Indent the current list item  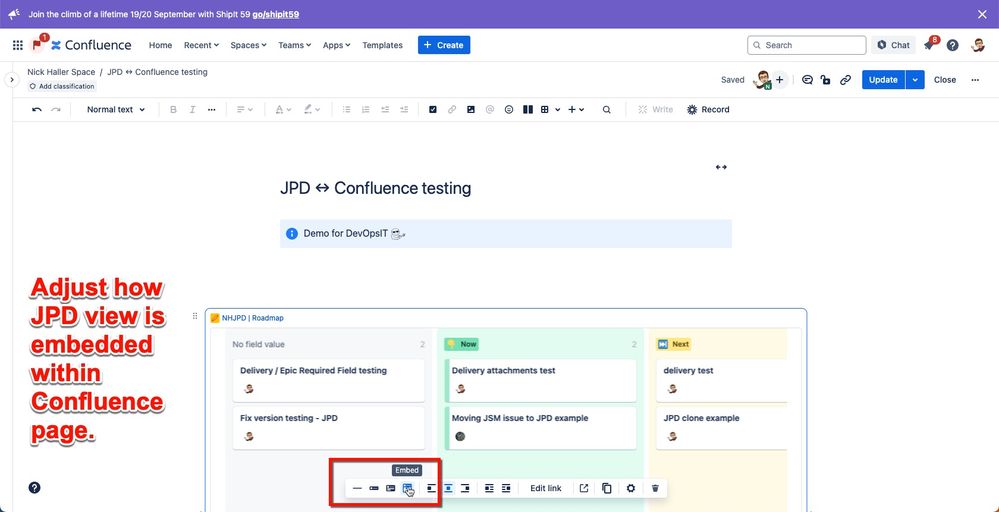tap(404, 110)
